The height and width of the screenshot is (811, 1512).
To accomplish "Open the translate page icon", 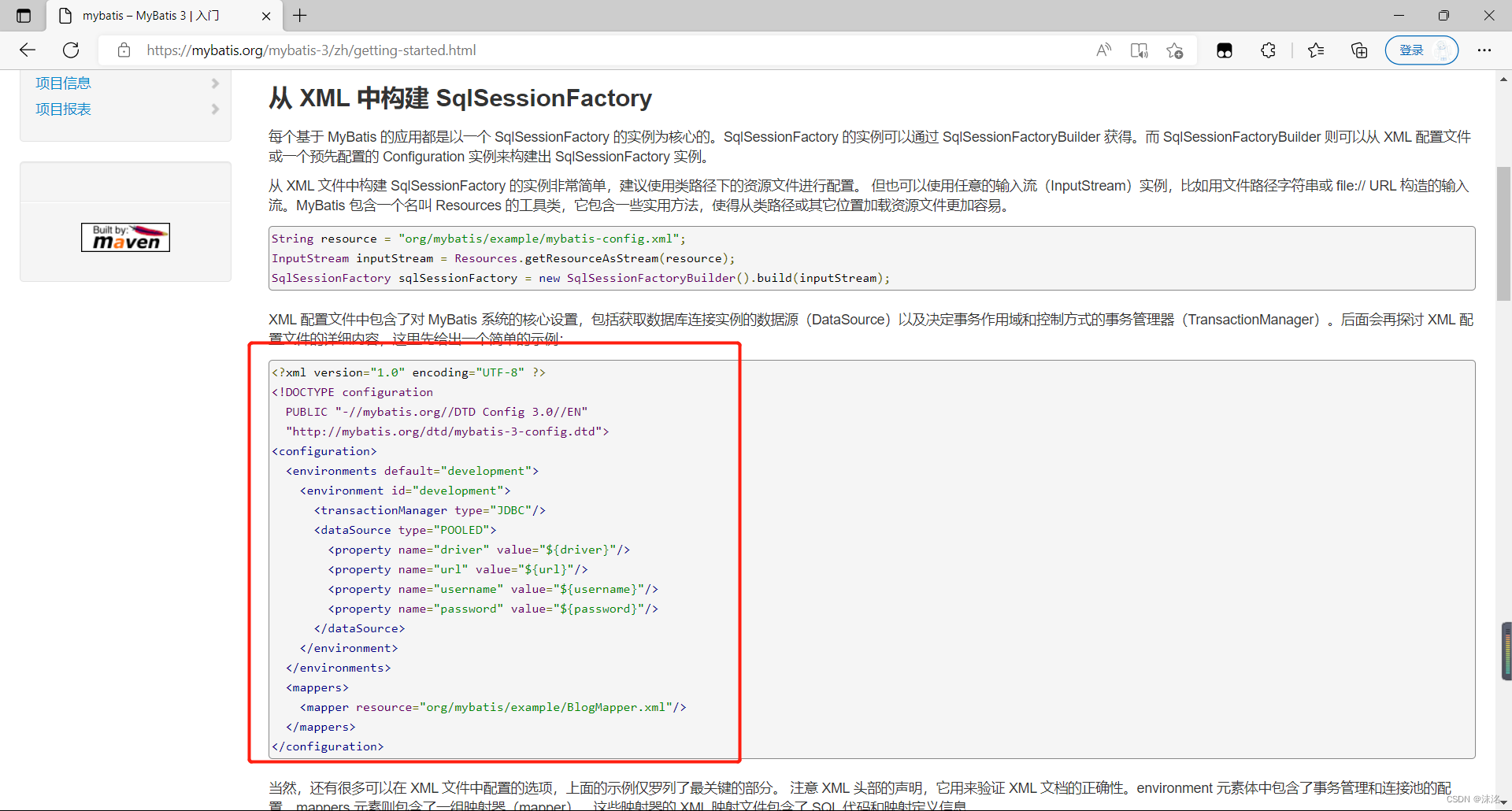I will [1139, 50].
